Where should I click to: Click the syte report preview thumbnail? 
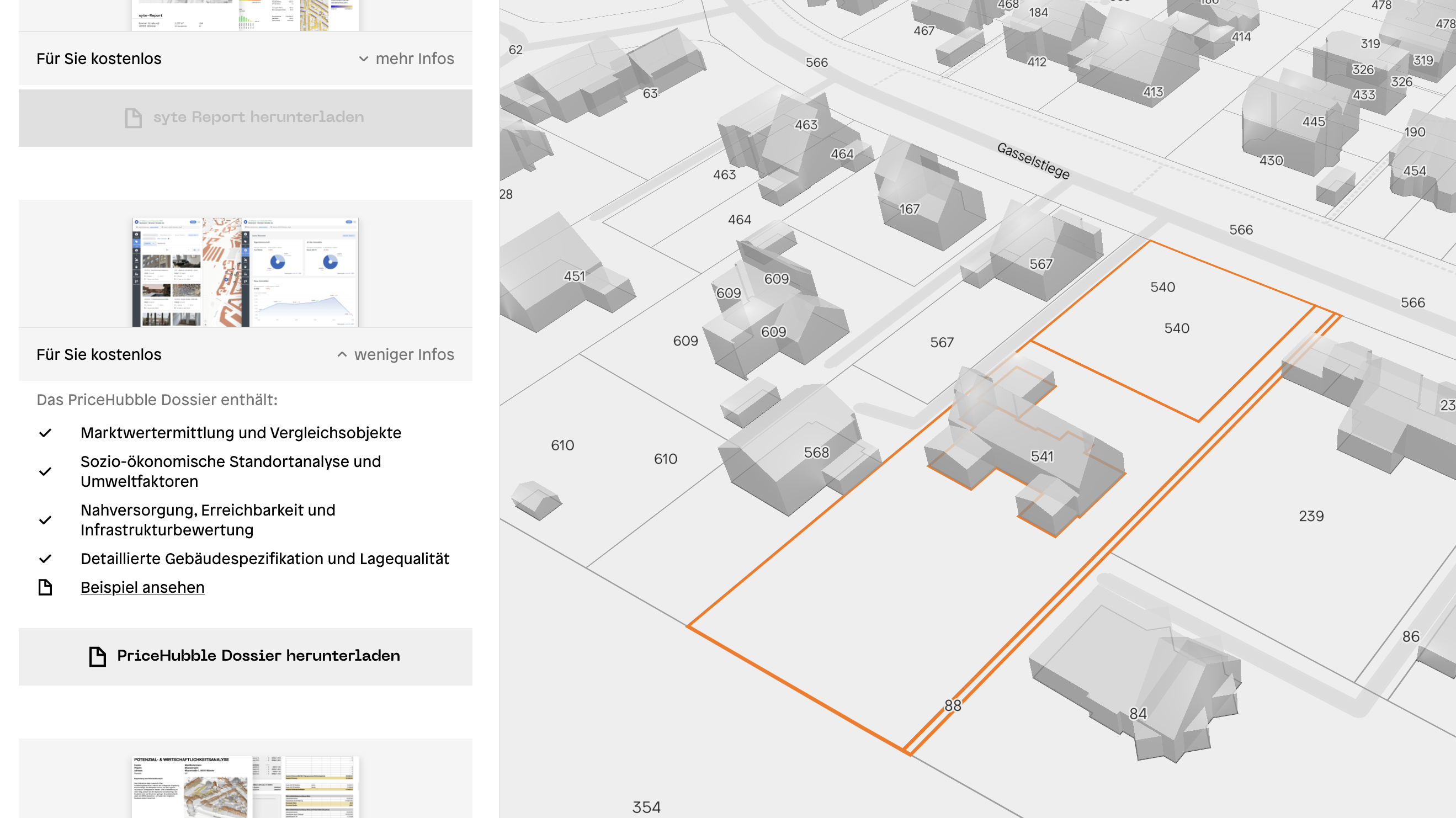(x=245, y=15)
